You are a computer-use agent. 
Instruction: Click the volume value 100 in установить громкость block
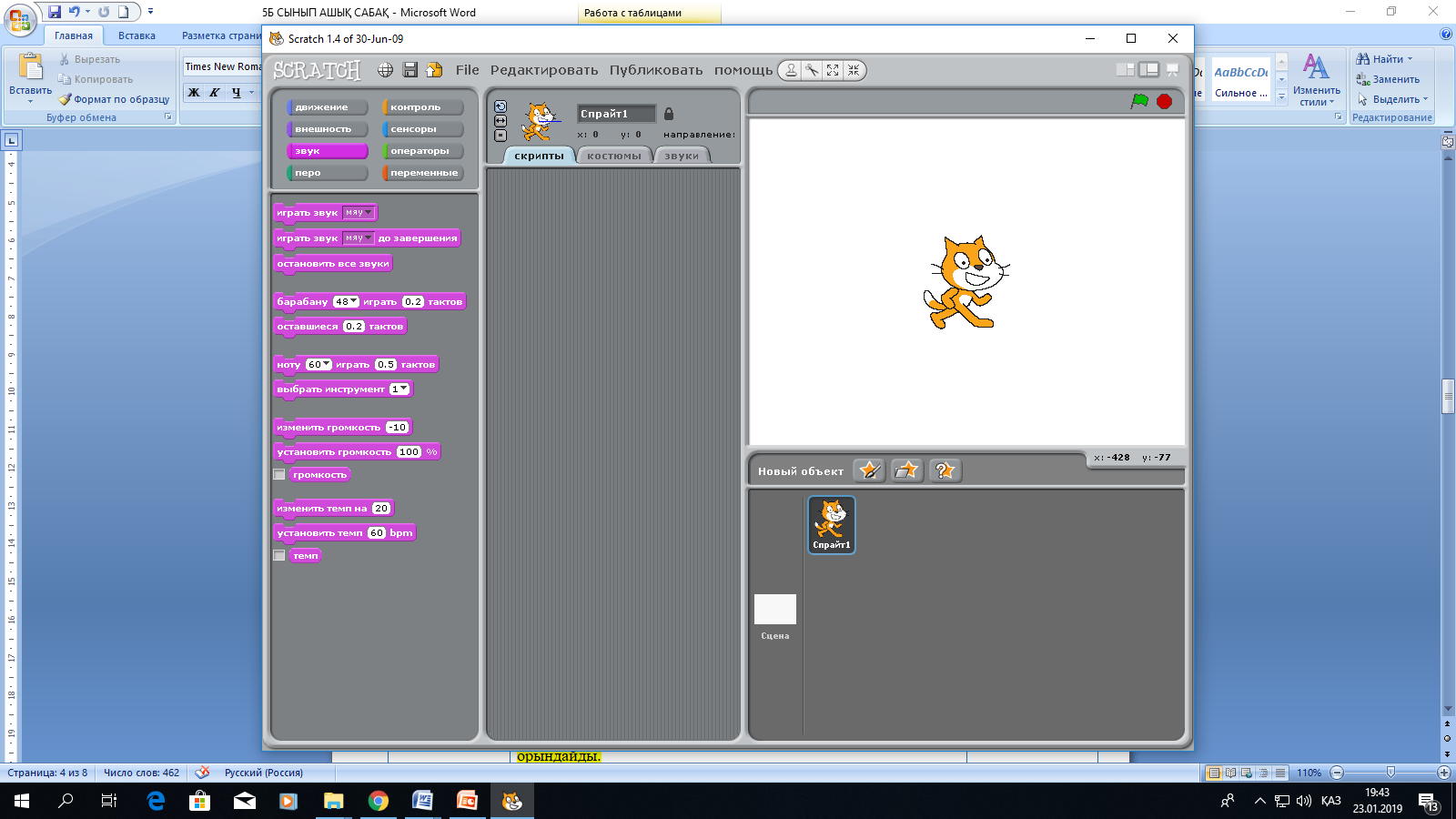tap(409, 452)
